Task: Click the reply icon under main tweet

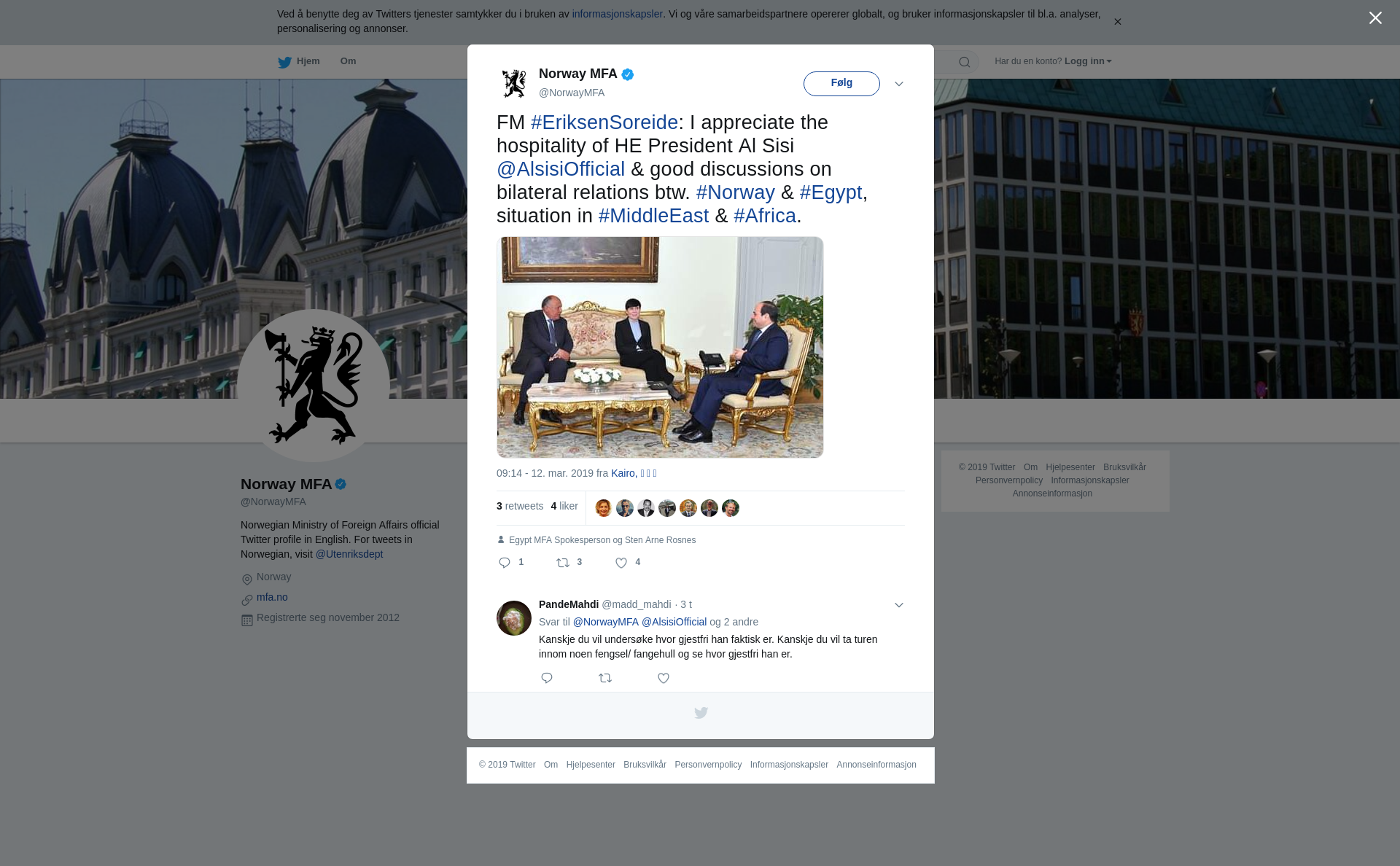Action: pos(505,563)
